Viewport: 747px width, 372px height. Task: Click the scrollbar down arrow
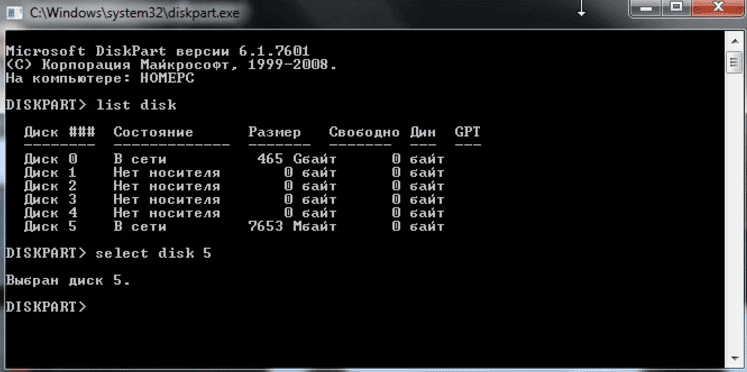tap(734, 358)
